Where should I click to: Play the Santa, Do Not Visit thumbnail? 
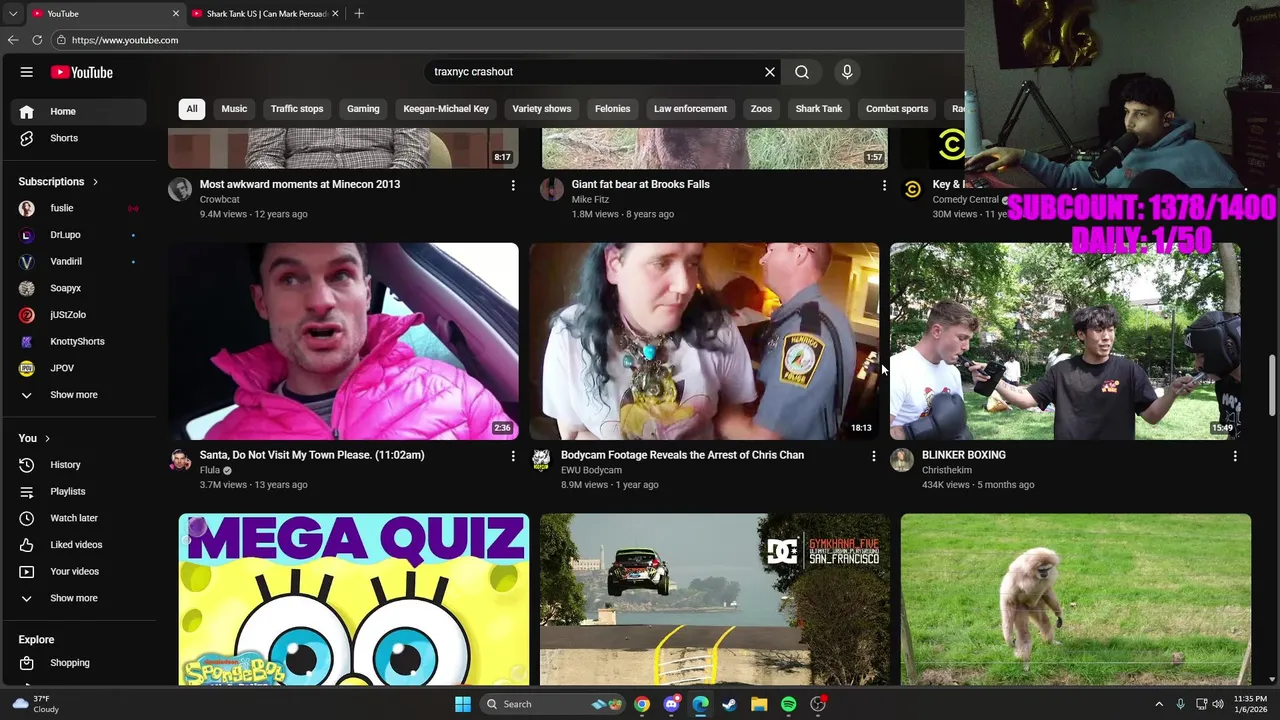pyautogui.click(x=343, y=341)
